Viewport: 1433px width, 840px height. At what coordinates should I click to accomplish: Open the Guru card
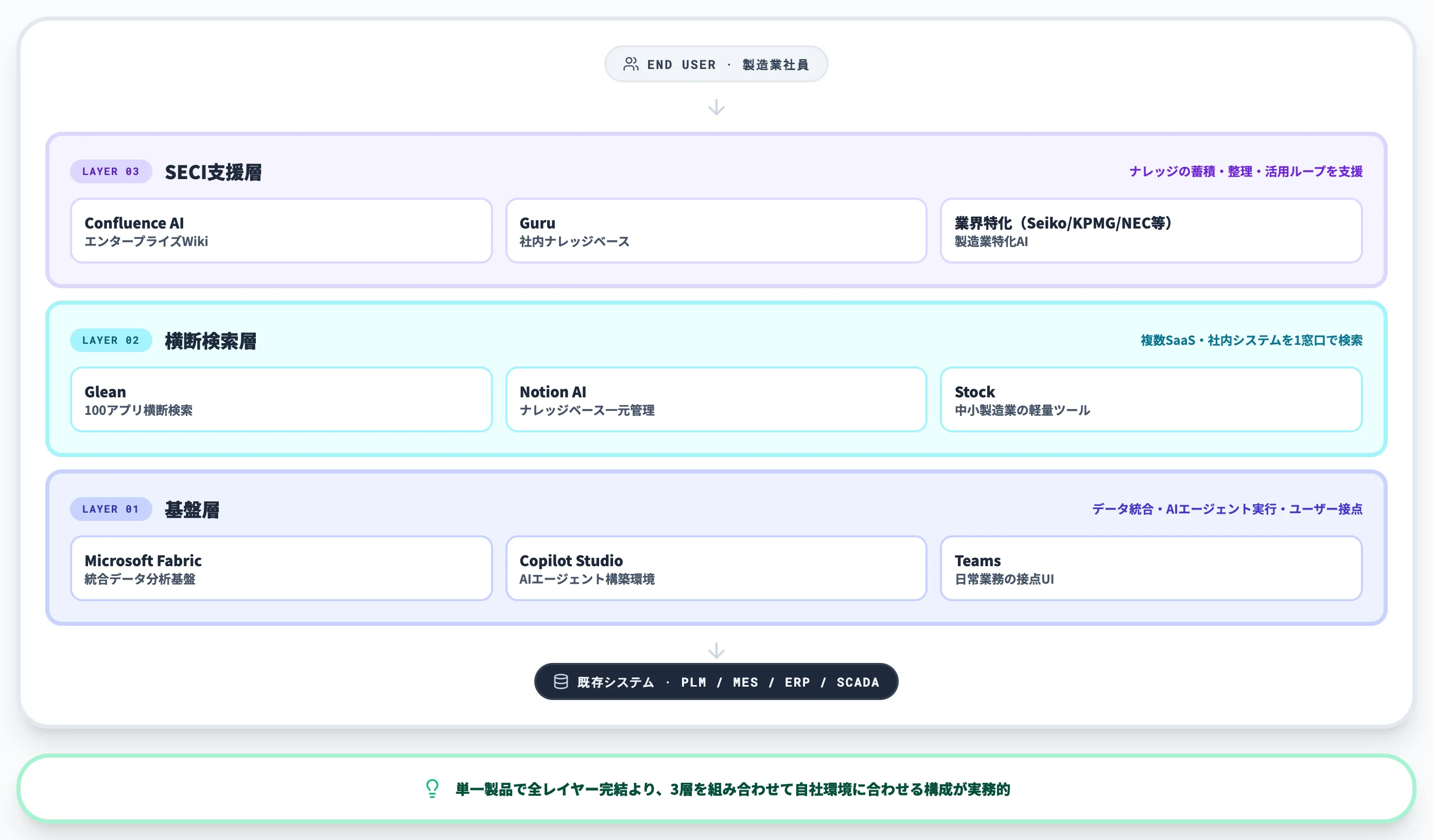pos(717,231)
